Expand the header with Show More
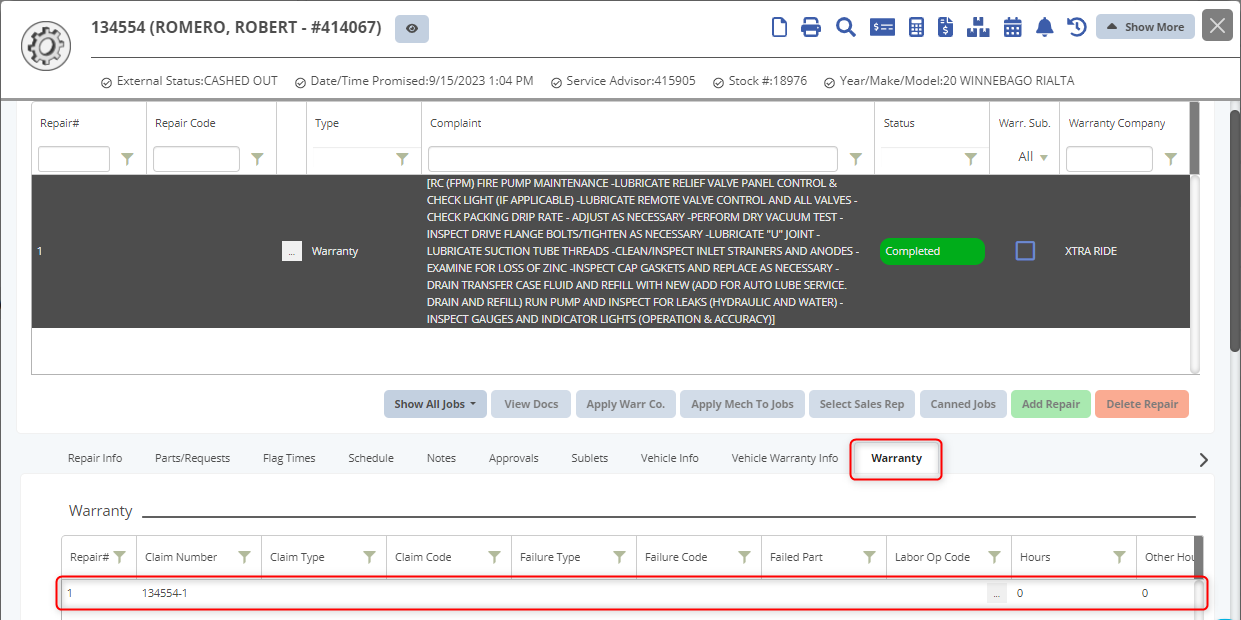The image size is (1241, 620). click(x=1145, y=27)
